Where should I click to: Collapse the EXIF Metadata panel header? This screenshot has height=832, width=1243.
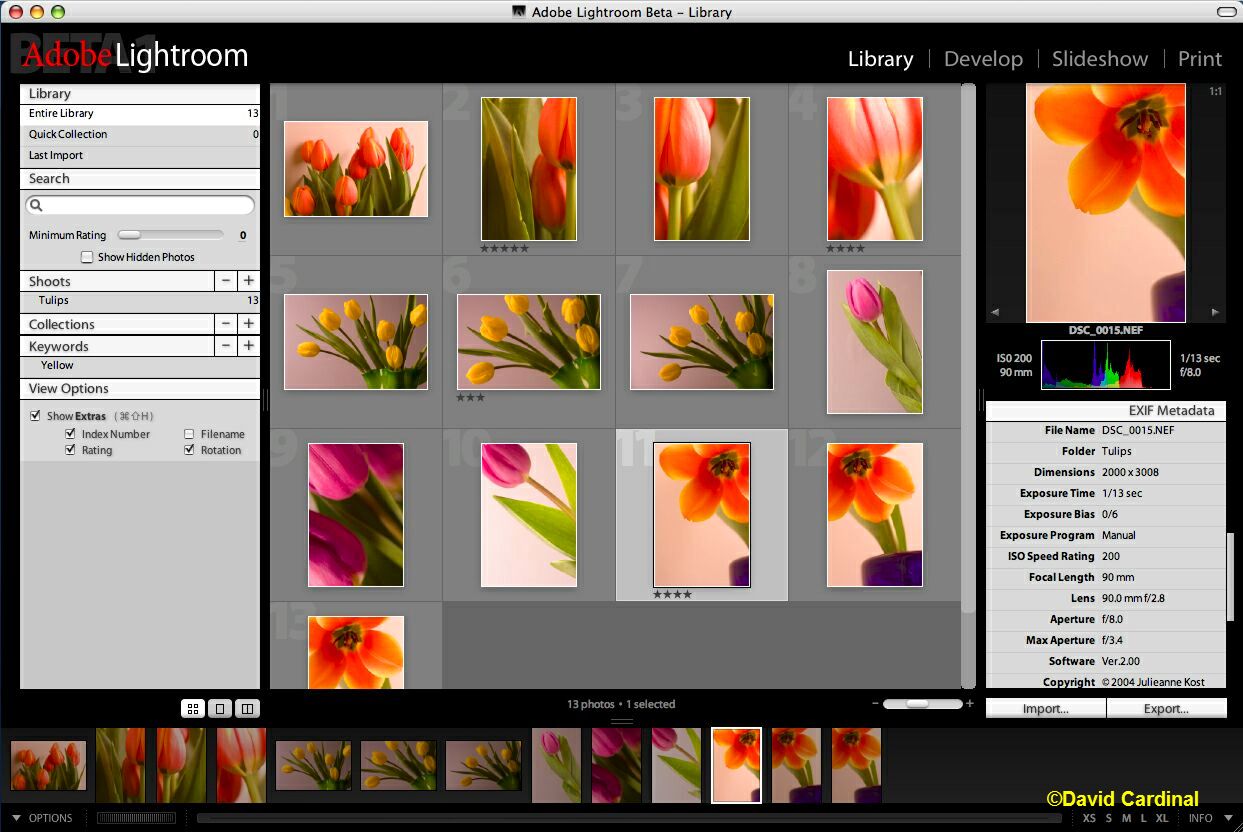pos(1106,410)
